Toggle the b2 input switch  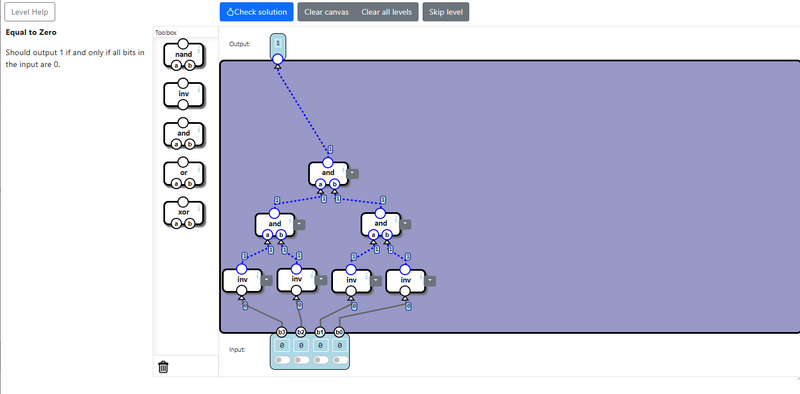(x=301, y=360)
